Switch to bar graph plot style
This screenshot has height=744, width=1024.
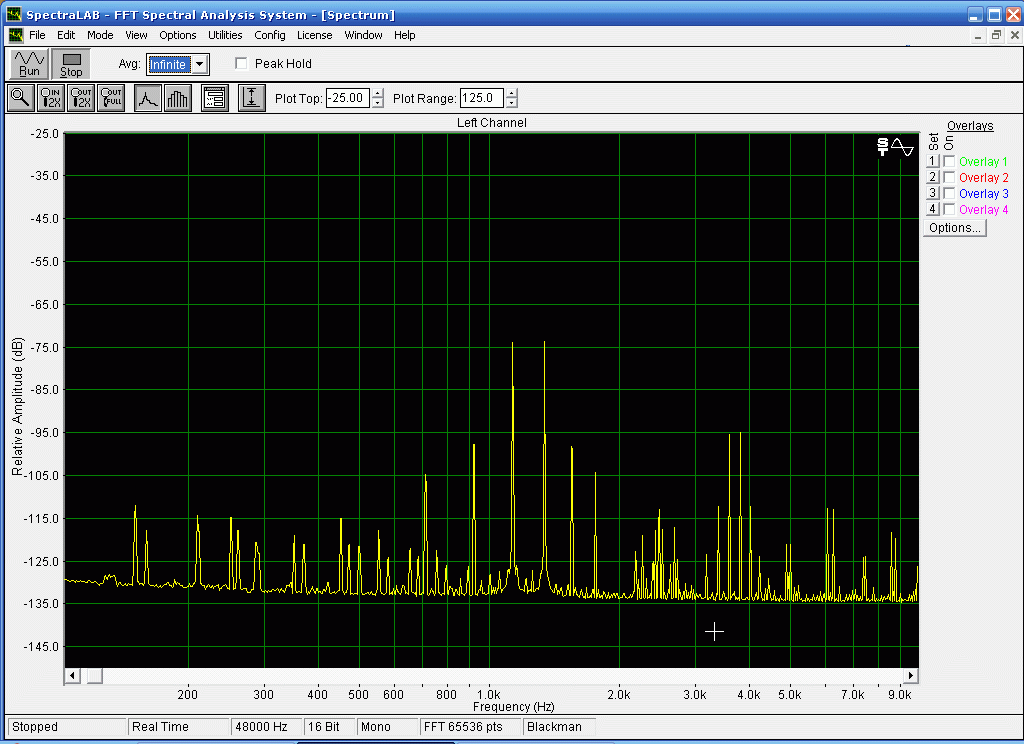tap(177, 98)
